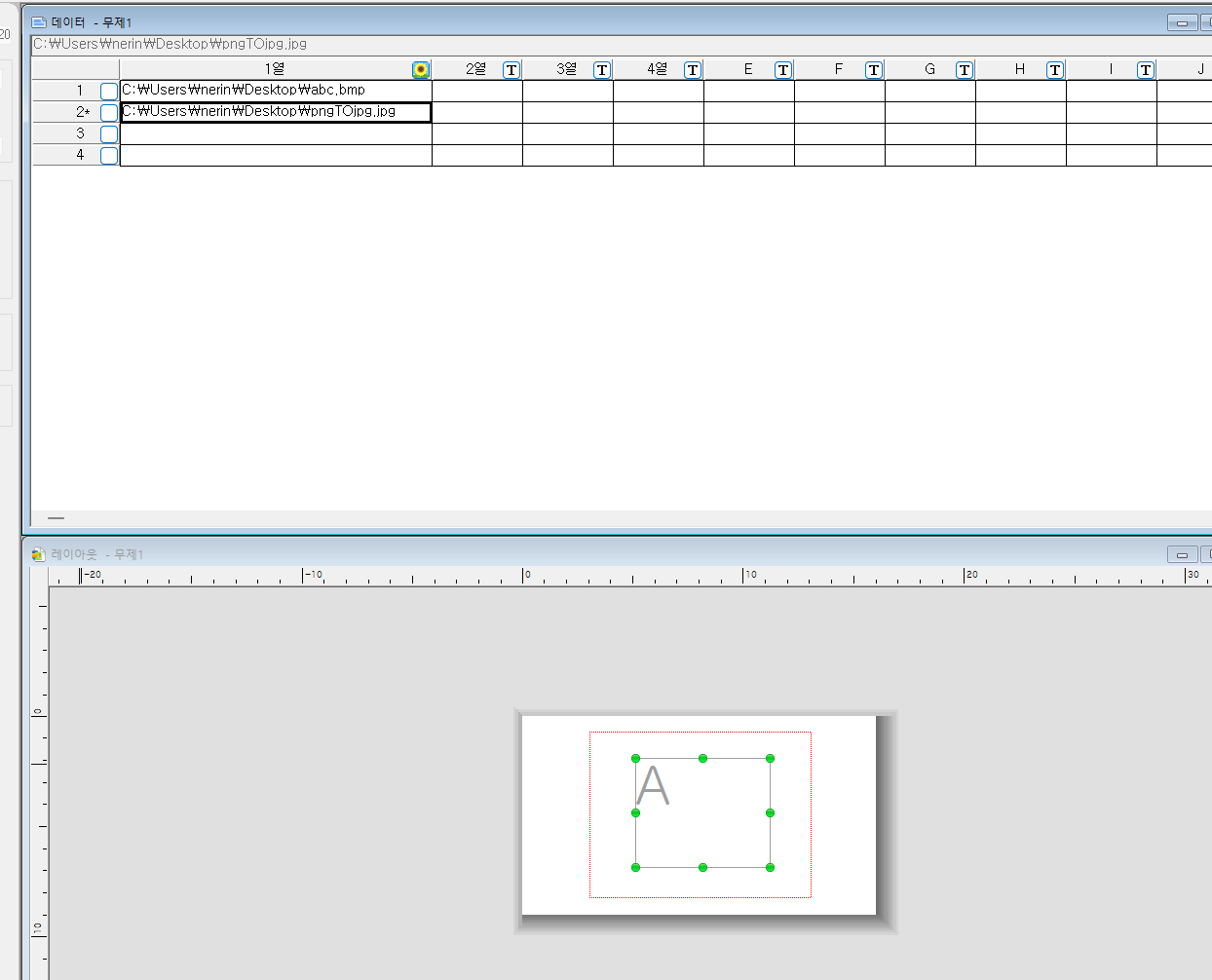Click the empty 1열 cell in row 4
This screenshot has width=1212, height=980.
coord(276,155)
